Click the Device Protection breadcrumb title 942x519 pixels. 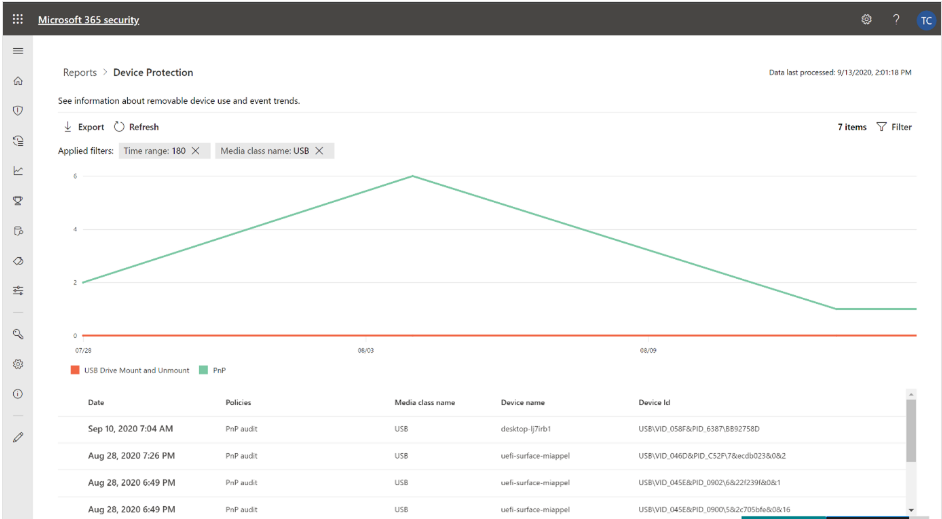tap(153, 72)
